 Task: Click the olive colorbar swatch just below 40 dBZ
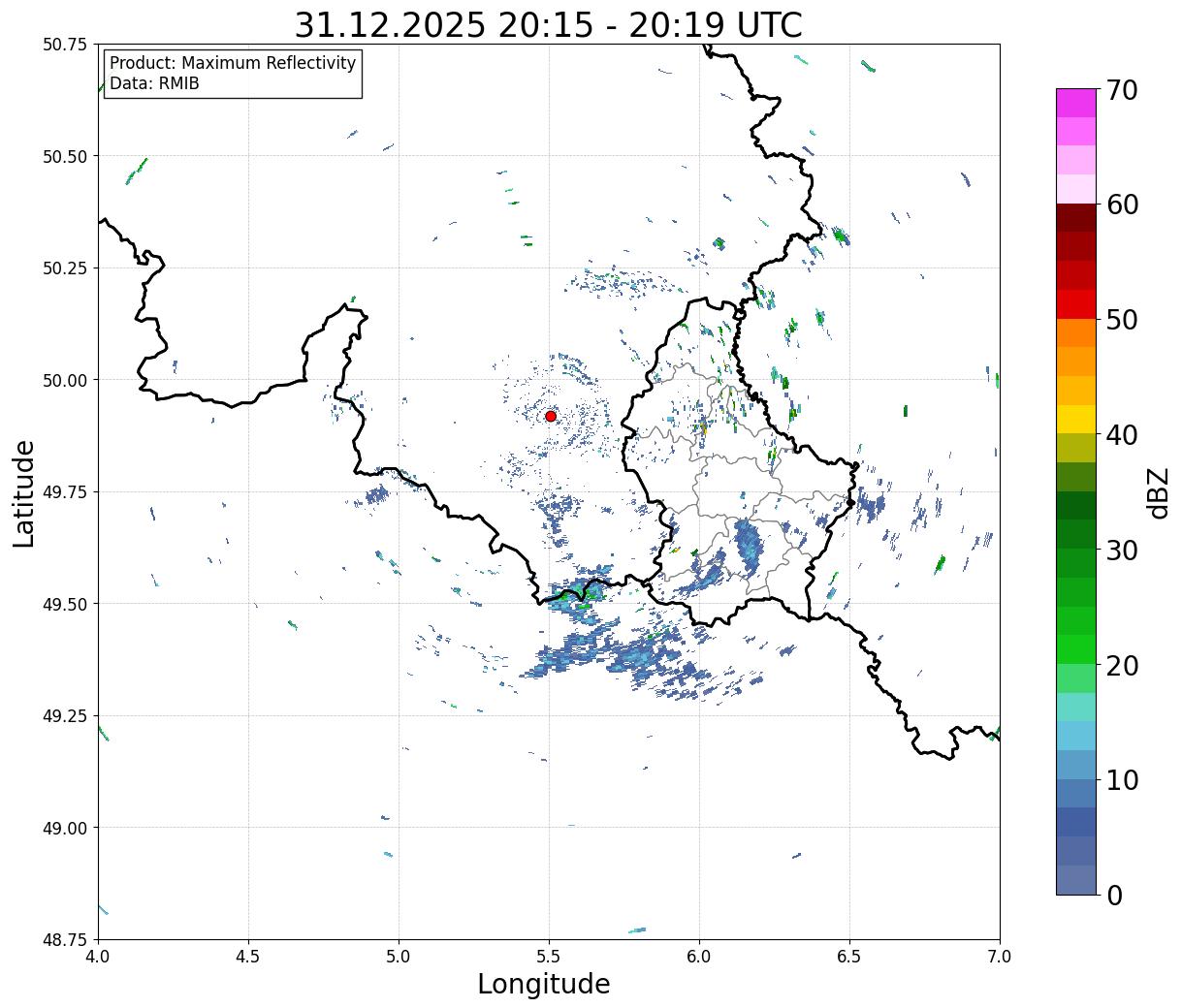click(x=1076, y=449)
